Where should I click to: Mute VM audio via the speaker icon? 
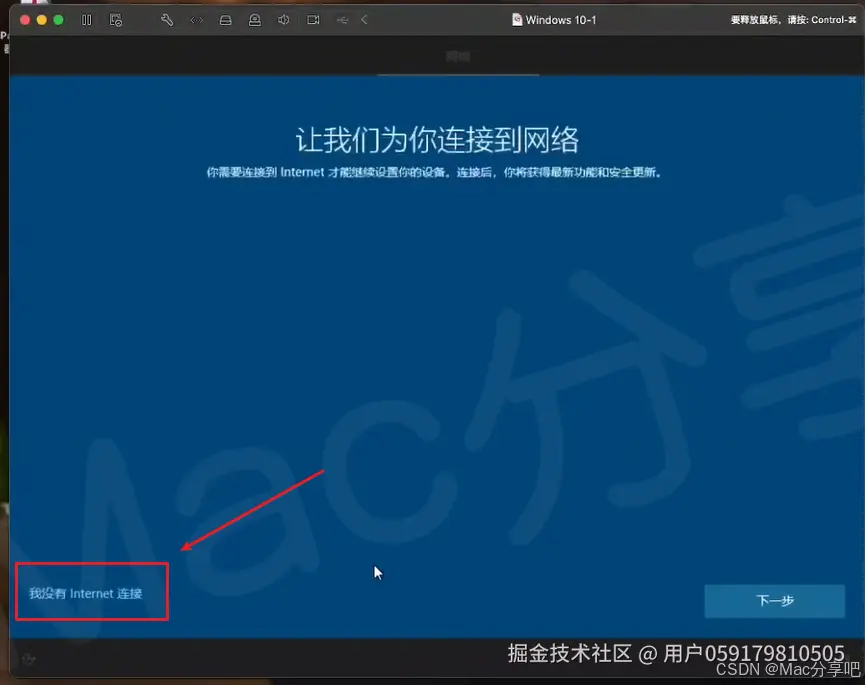[x=284, y=19]
